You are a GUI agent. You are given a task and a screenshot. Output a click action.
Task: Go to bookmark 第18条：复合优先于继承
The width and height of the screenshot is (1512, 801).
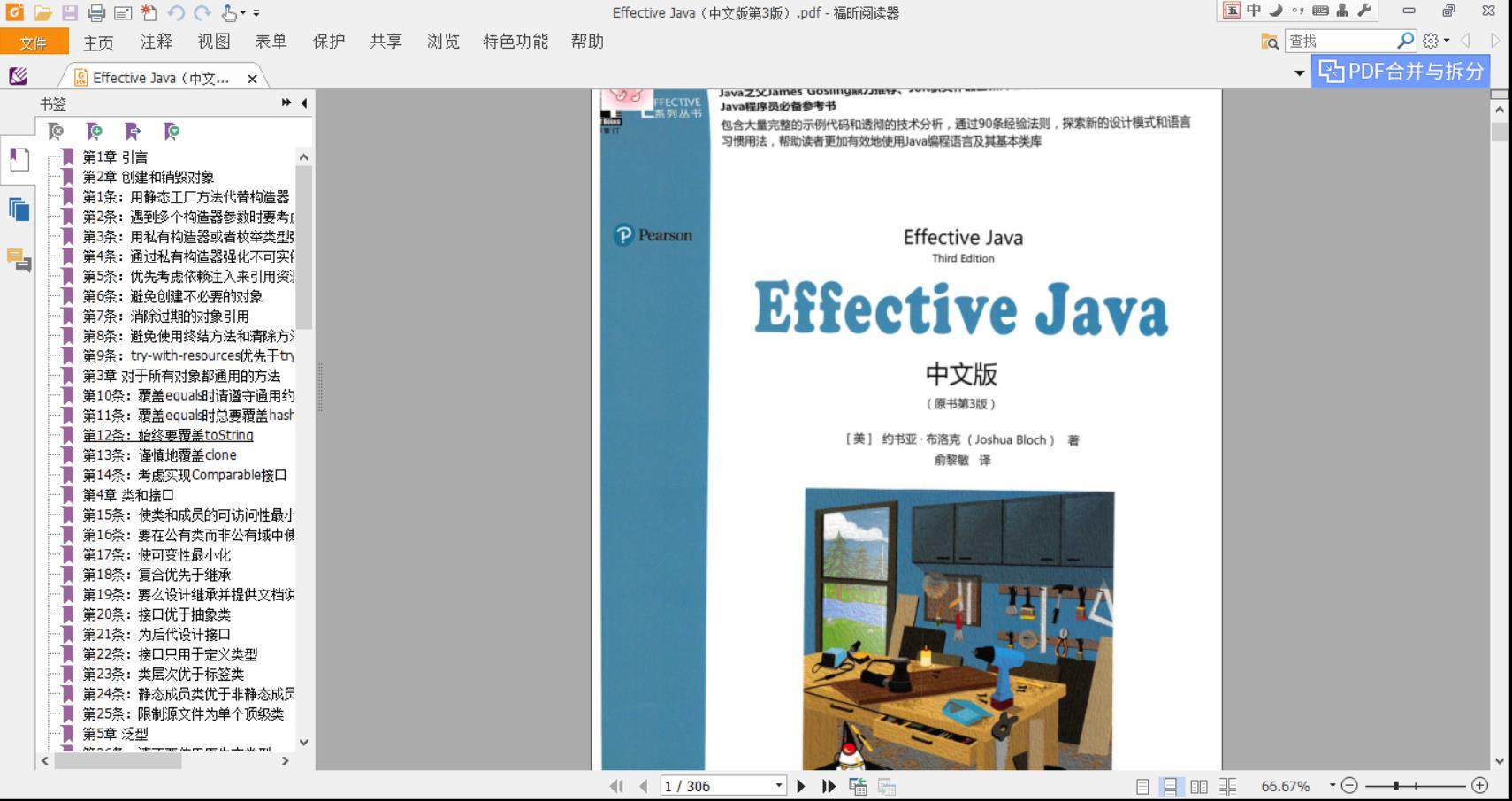[157, 575]
